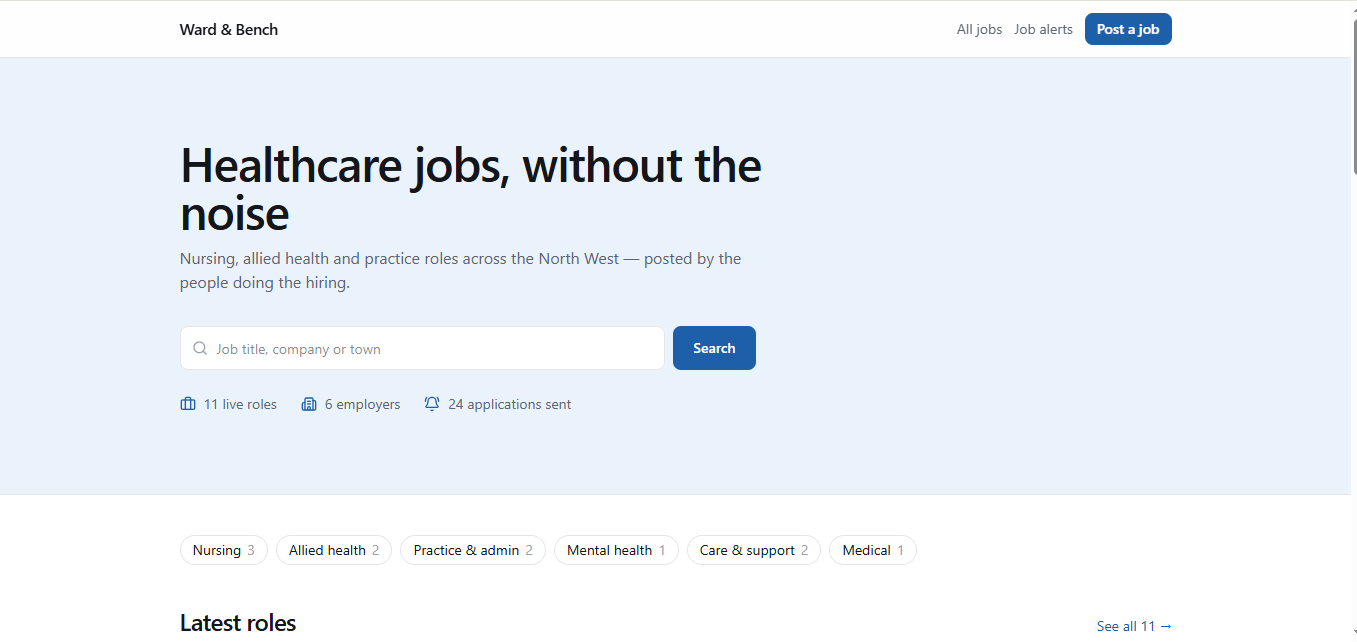
Task: Filter roles by Mental health chip
Action: click(x=616, y=550)
